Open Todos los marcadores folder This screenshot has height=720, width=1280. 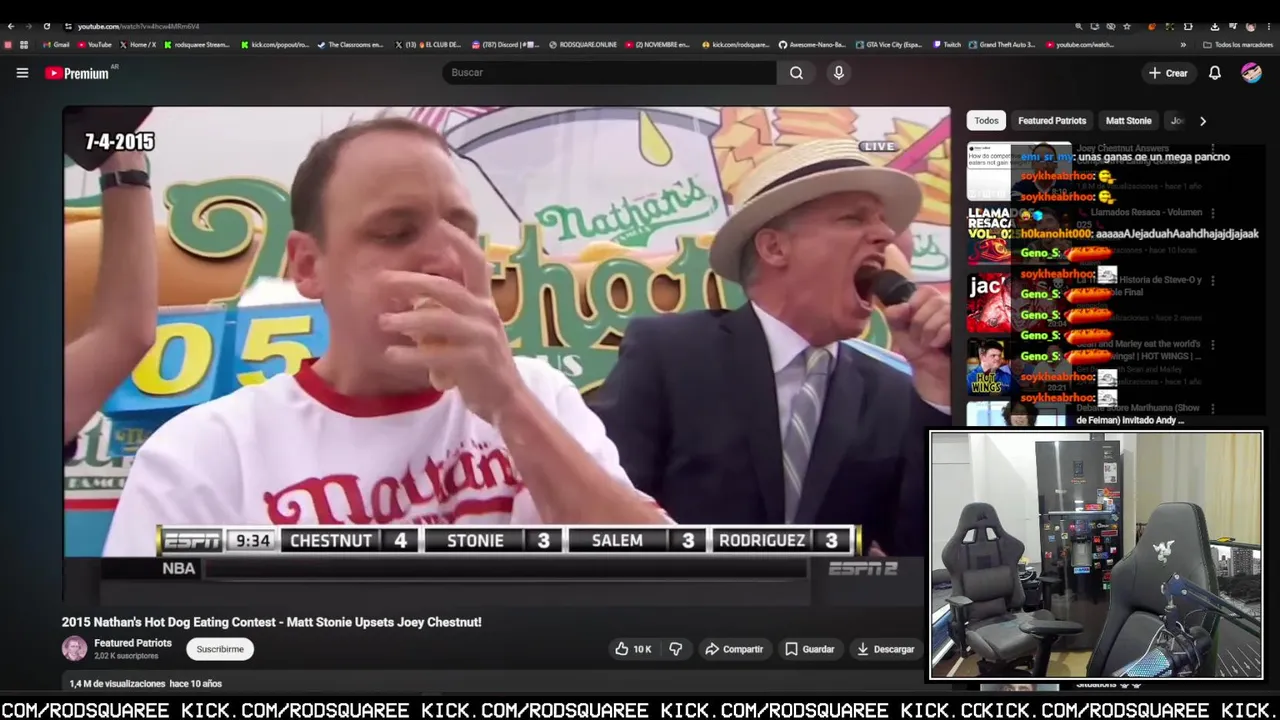tap(1238, 45)
